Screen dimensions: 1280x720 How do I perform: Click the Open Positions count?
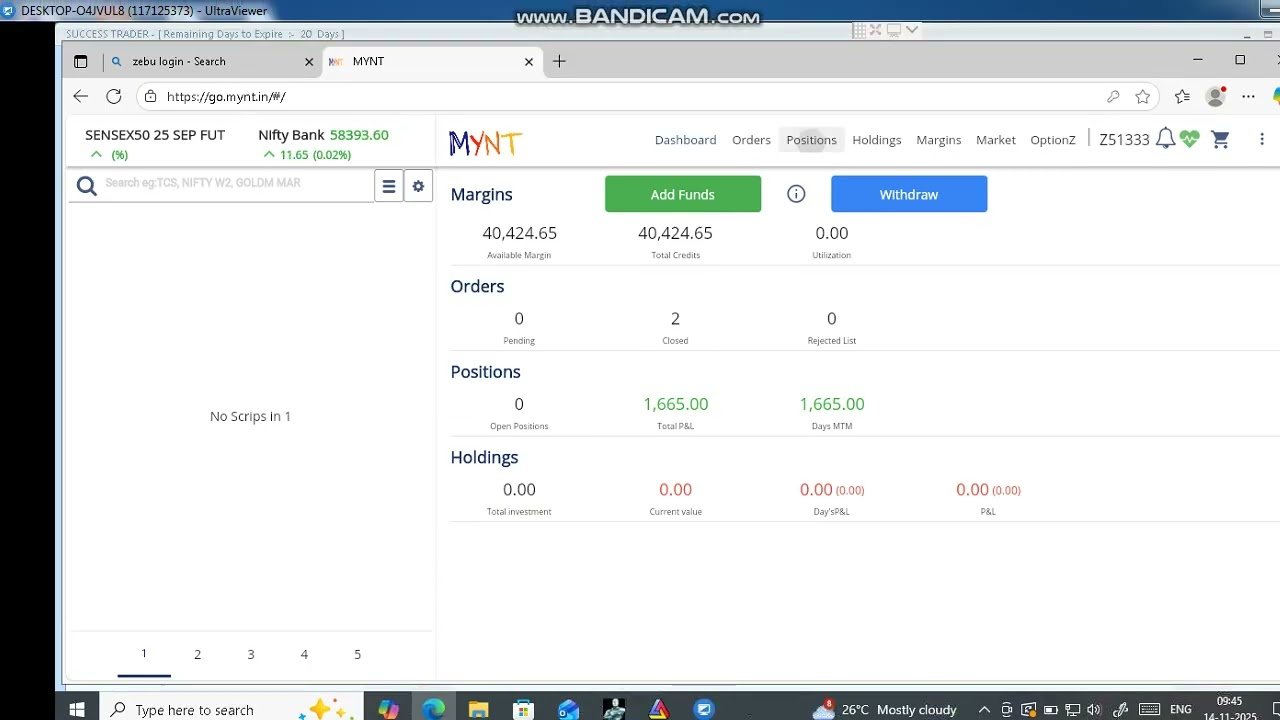519,404
